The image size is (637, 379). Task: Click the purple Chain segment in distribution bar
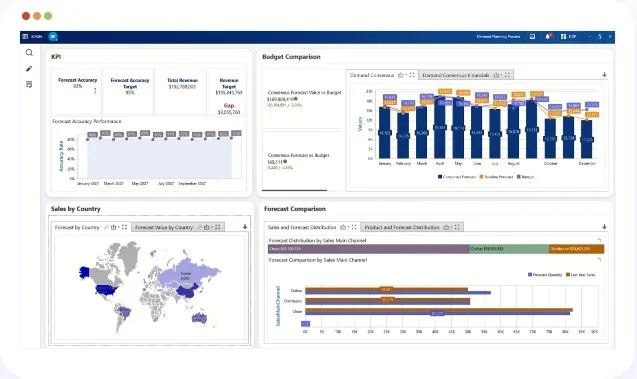click(x=368, y=249)
